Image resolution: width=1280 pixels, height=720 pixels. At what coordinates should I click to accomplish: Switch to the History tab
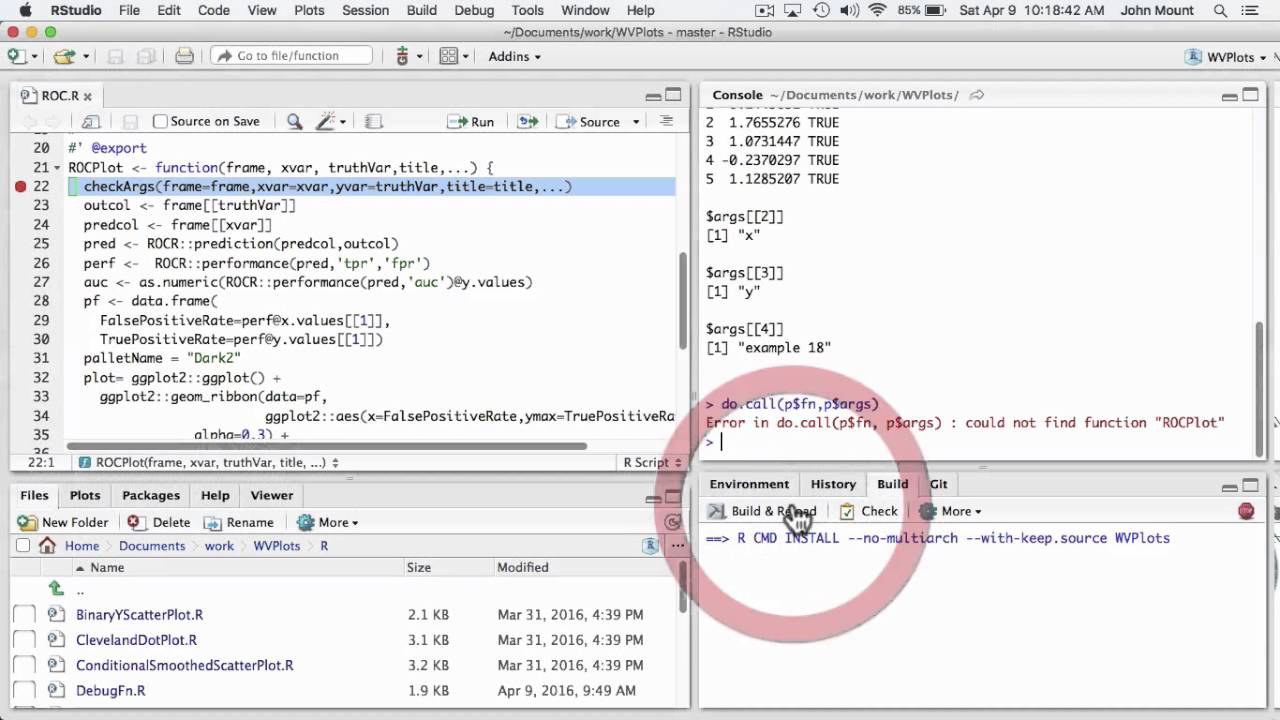click(x=833, y=484)
